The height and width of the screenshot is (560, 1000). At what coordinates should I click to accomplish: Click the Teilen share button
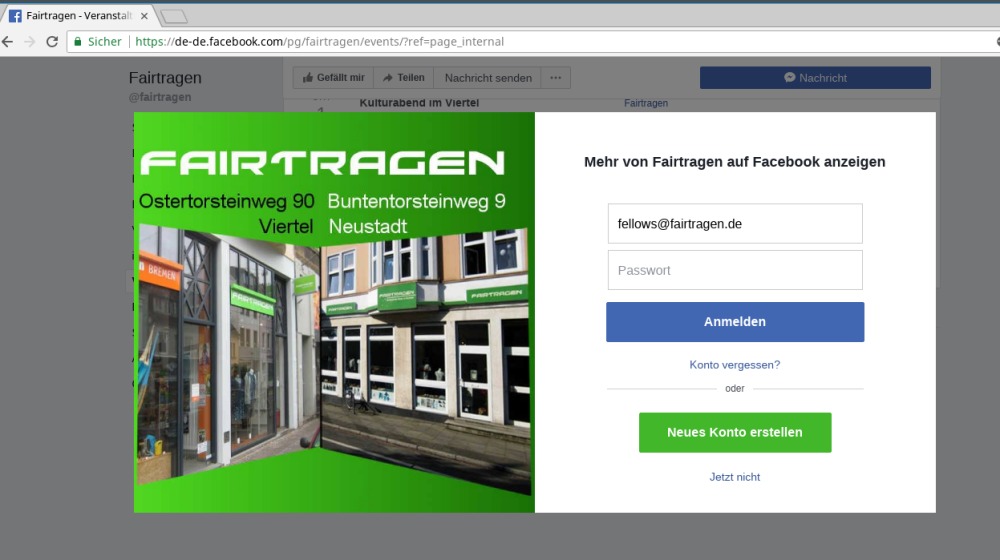(x=404, y=78)
